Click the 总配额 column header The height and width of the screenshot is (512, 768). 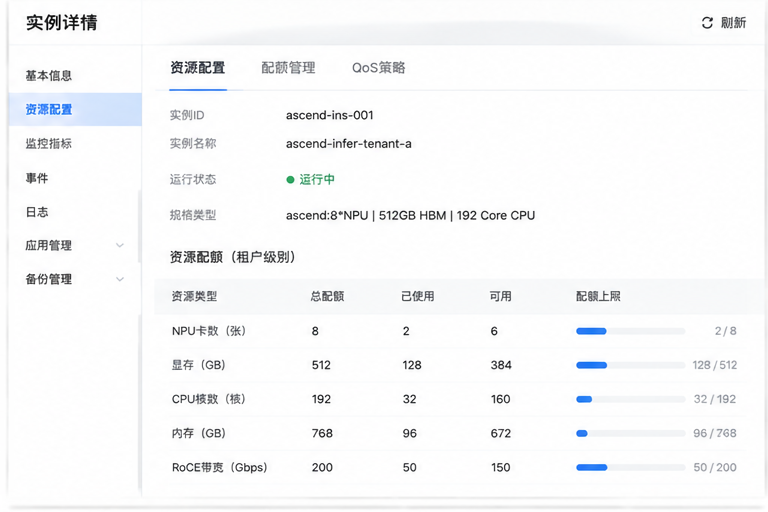(x=327, y=296)
